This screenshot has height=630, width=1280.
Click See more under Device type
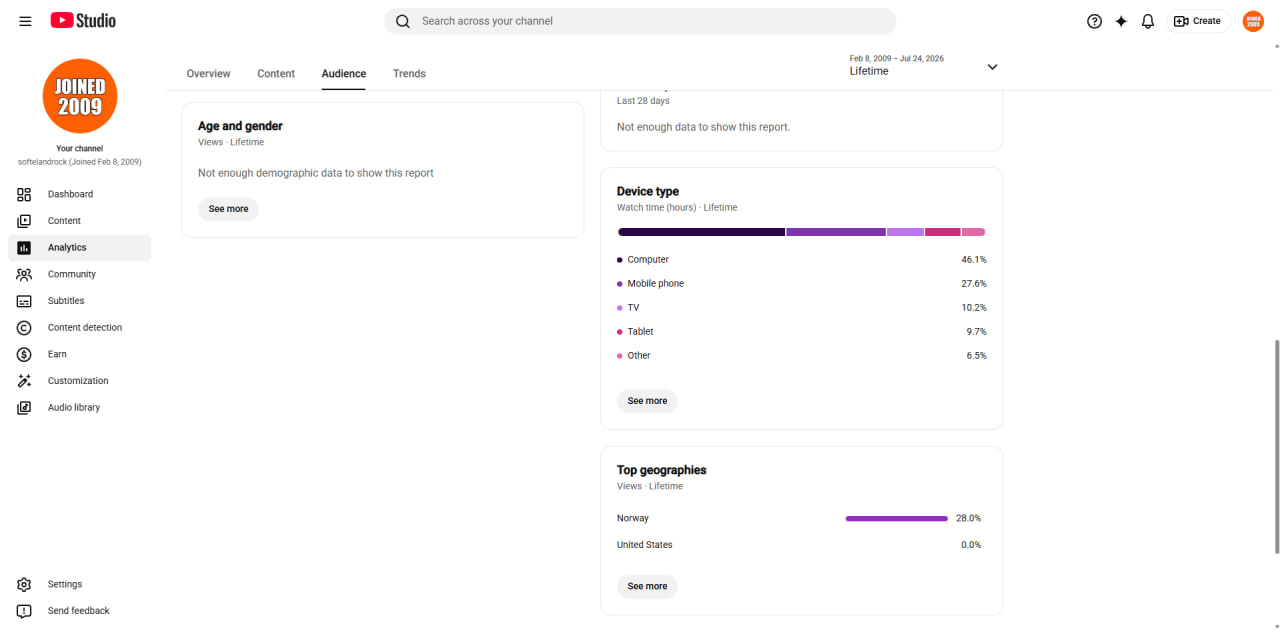click(647, 401)
